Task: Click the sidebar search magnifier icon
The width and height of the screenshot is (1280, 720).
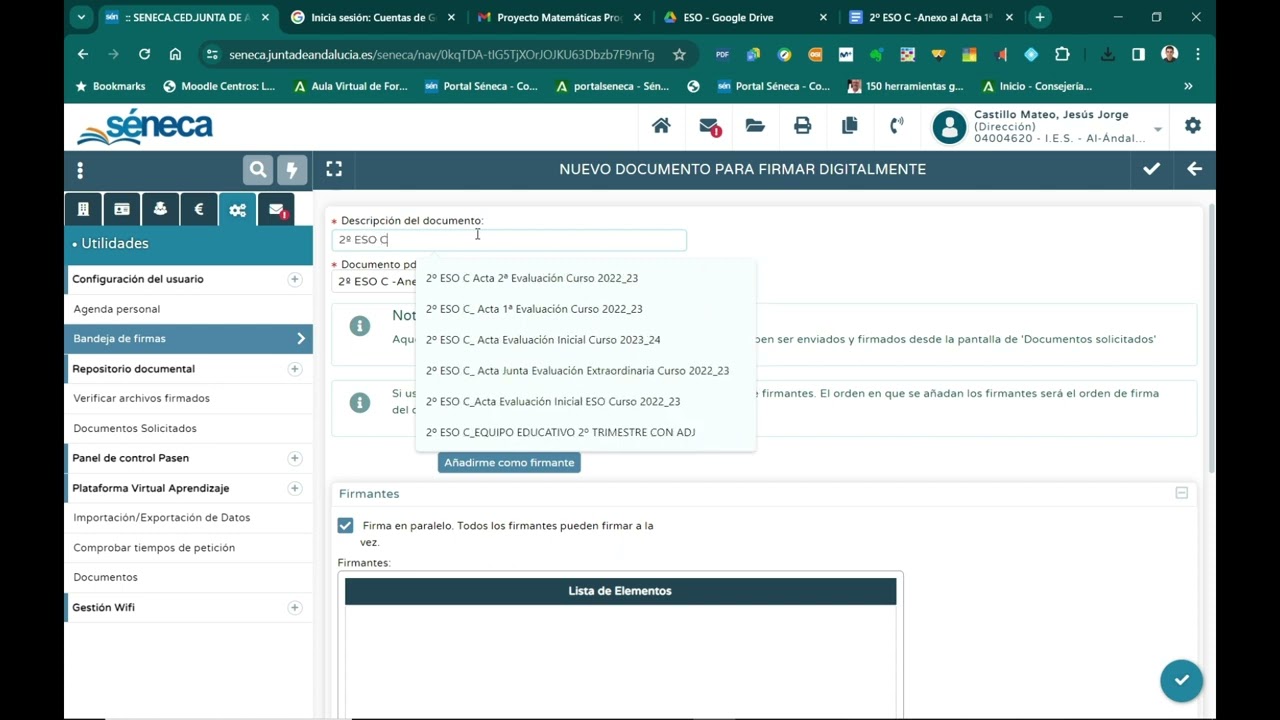Action: (258, 170)
